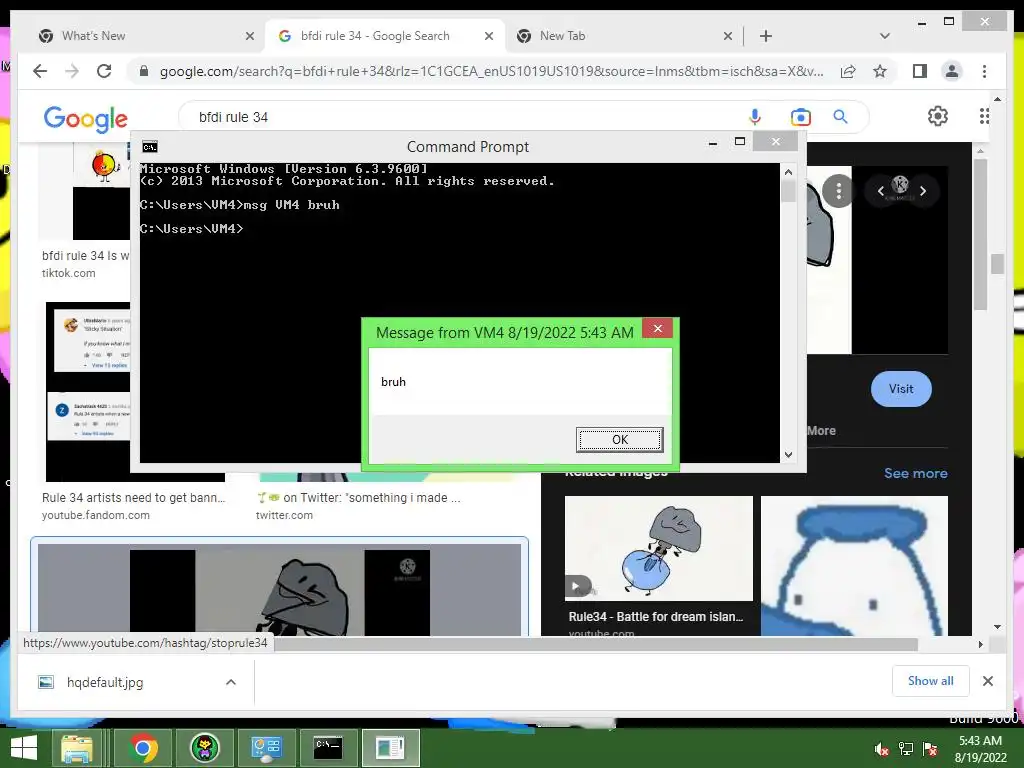The width and height of the screenshot is (1024, 768).
Task: Open the character avatar taskbar app
Action: tap(204, 748)
